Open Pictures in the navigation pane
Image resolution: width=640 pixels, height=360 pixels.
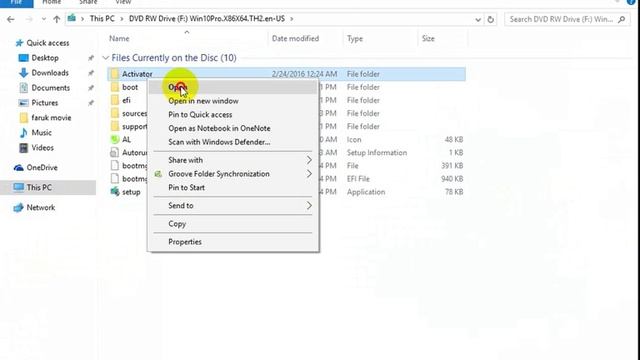[x=44, y=103]
